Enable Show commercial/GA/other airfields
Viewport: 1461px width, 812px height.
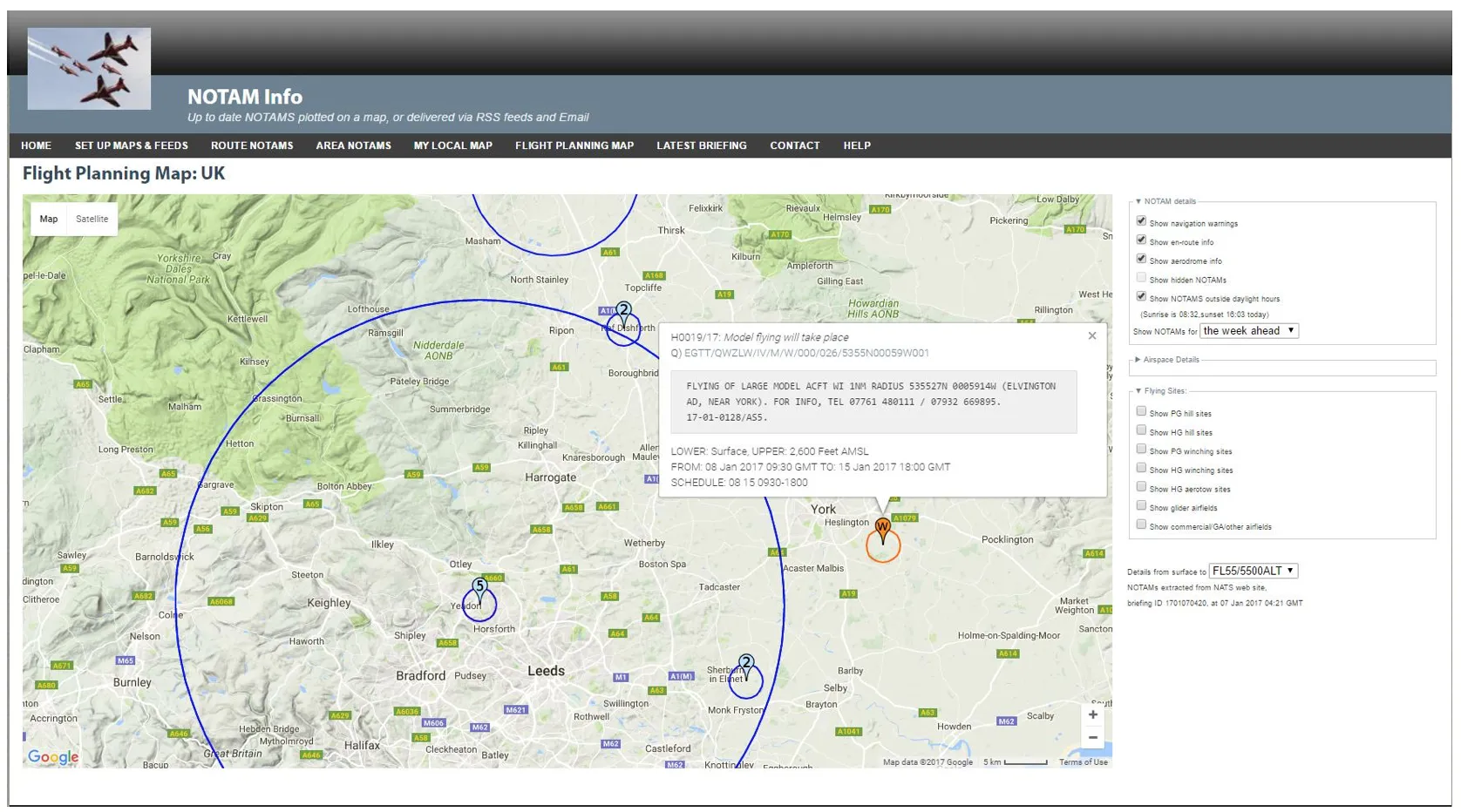pyautogui.click(x=1141, y=525)
